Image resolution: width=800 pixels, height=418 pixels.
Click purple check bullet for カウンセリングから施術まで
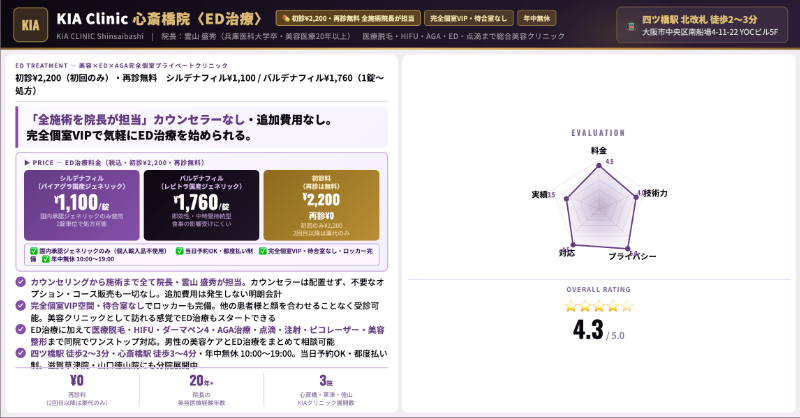point(22,282)
